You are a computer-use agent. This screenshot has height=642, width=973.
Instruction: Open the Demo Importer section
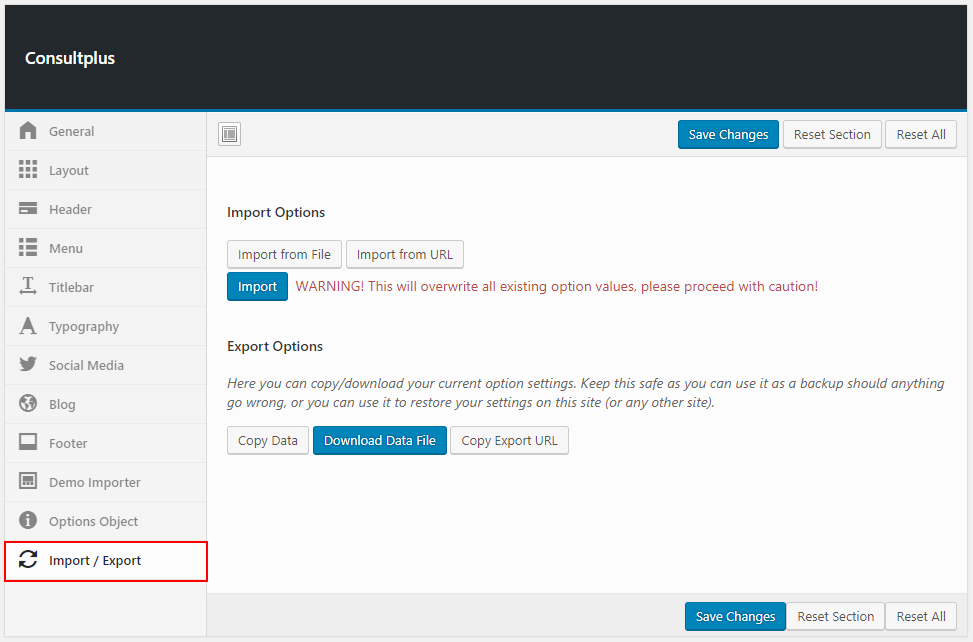point(94,482)
